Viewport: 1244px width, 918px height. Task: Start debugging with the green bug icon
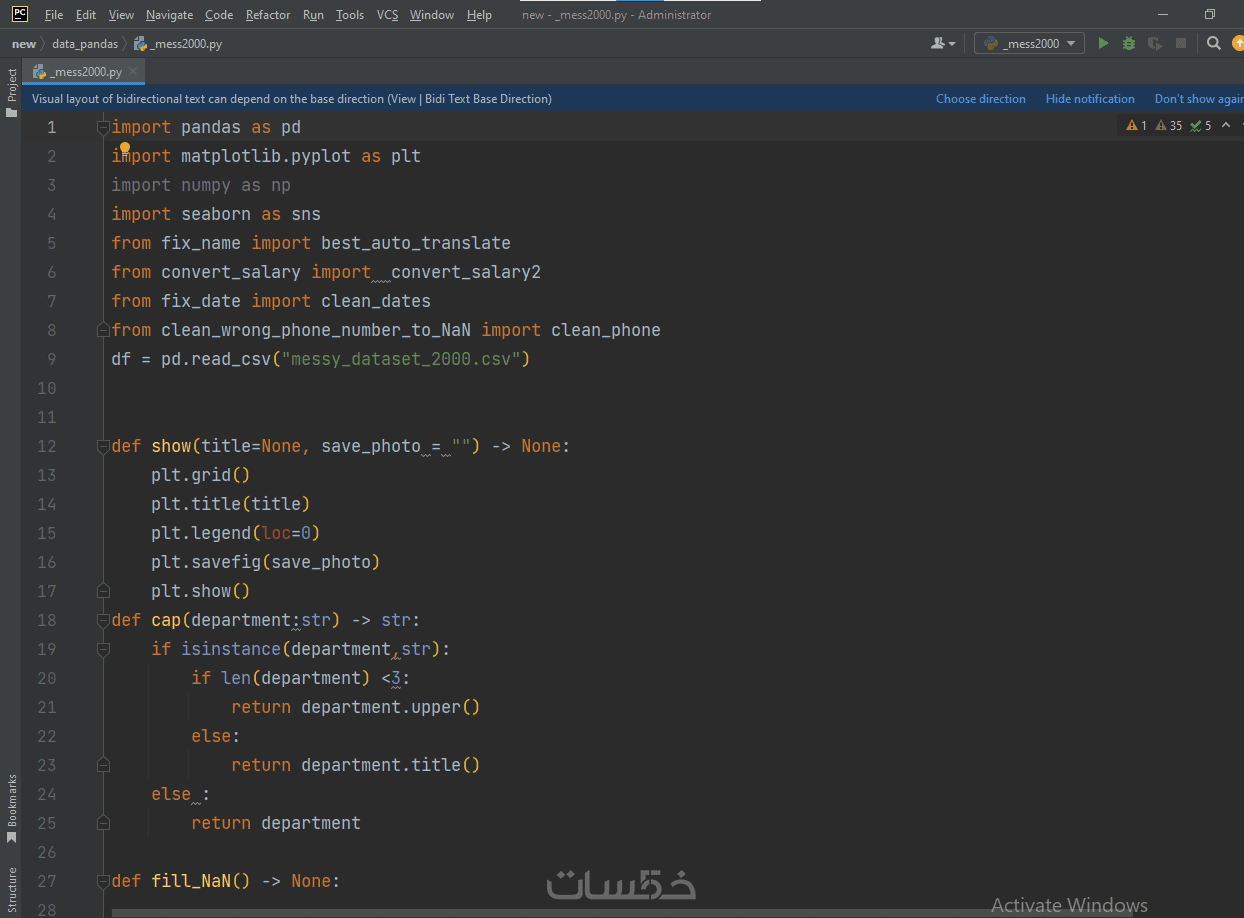[x=1129, y=44]
